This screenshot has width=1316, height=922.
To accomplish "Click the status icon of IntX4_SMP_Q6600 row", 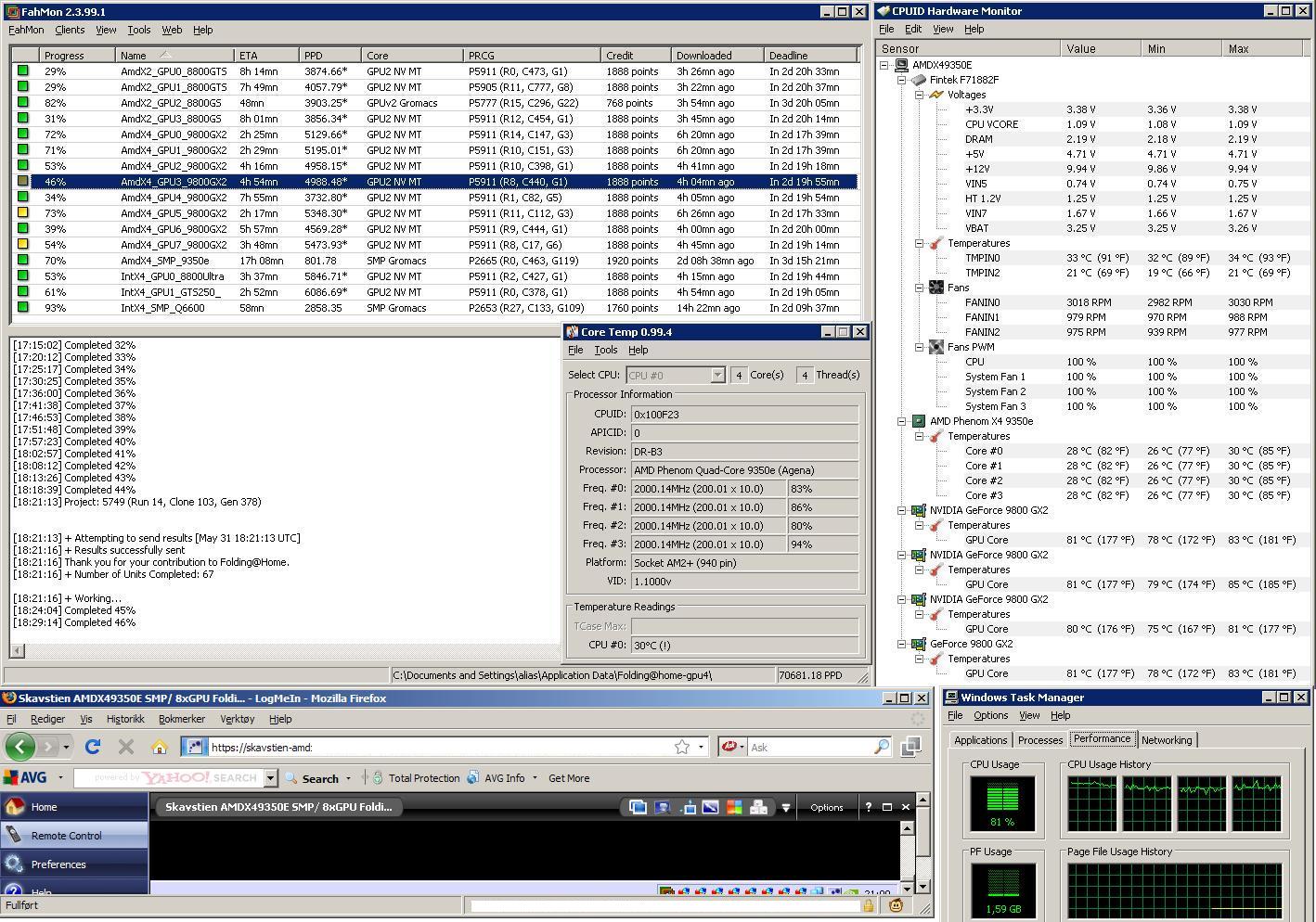I will (x=23, y=308).
